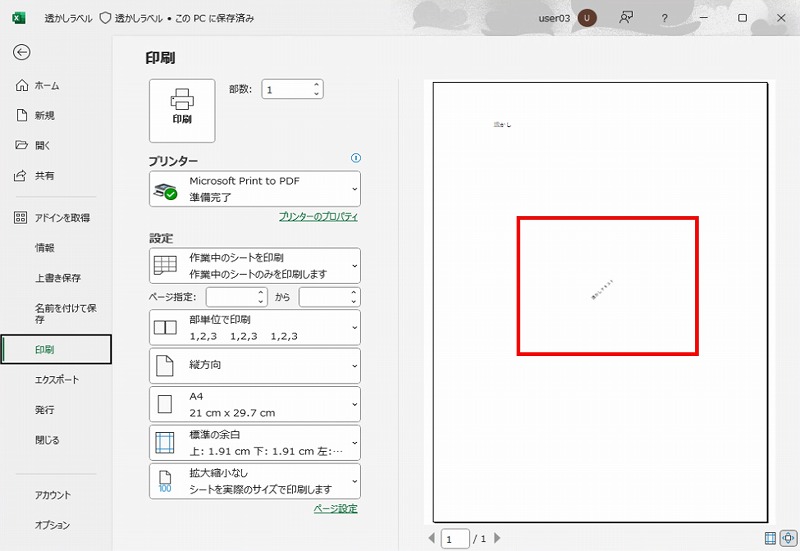Screen dimensions: 800x551
Task: Open the 縦方向 orientation dropdown
Action: tap(255, 366)
